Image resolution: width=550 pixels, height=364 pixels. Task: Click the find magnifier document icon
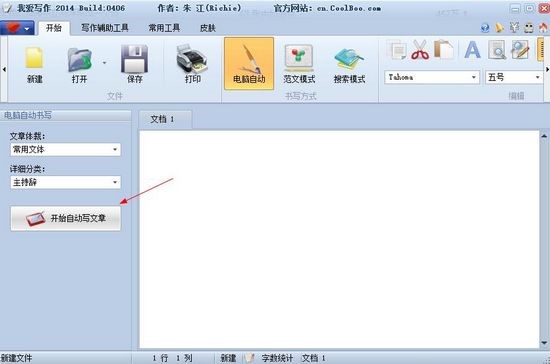(x=497, y=50)
